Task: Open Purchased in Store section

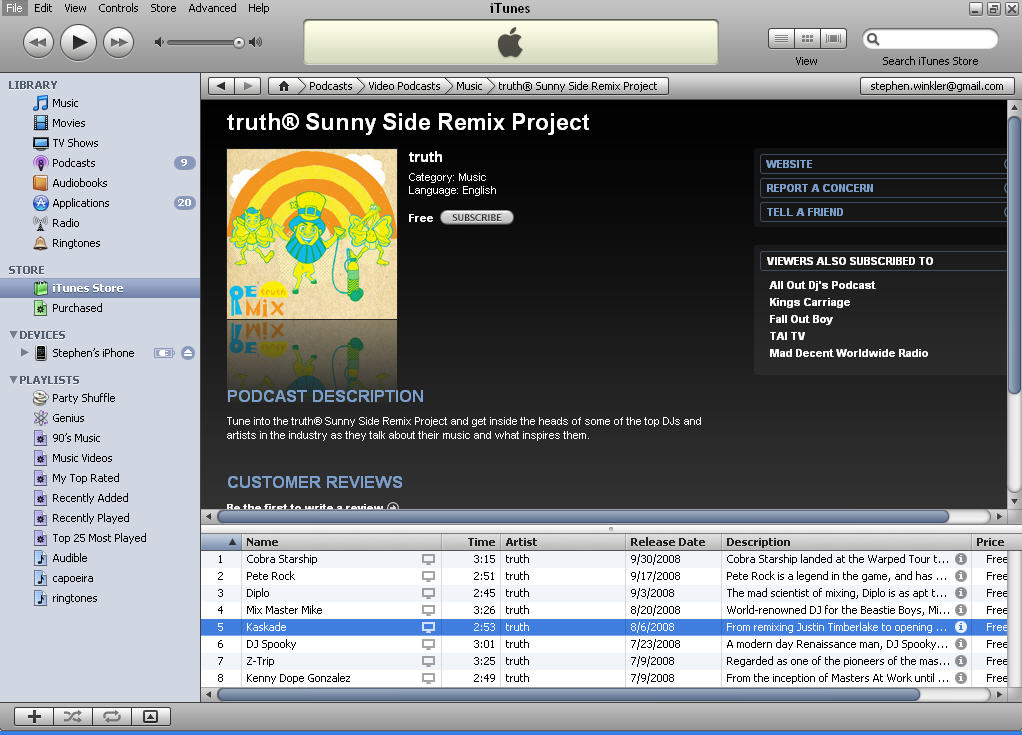Action: click(77, 308)
